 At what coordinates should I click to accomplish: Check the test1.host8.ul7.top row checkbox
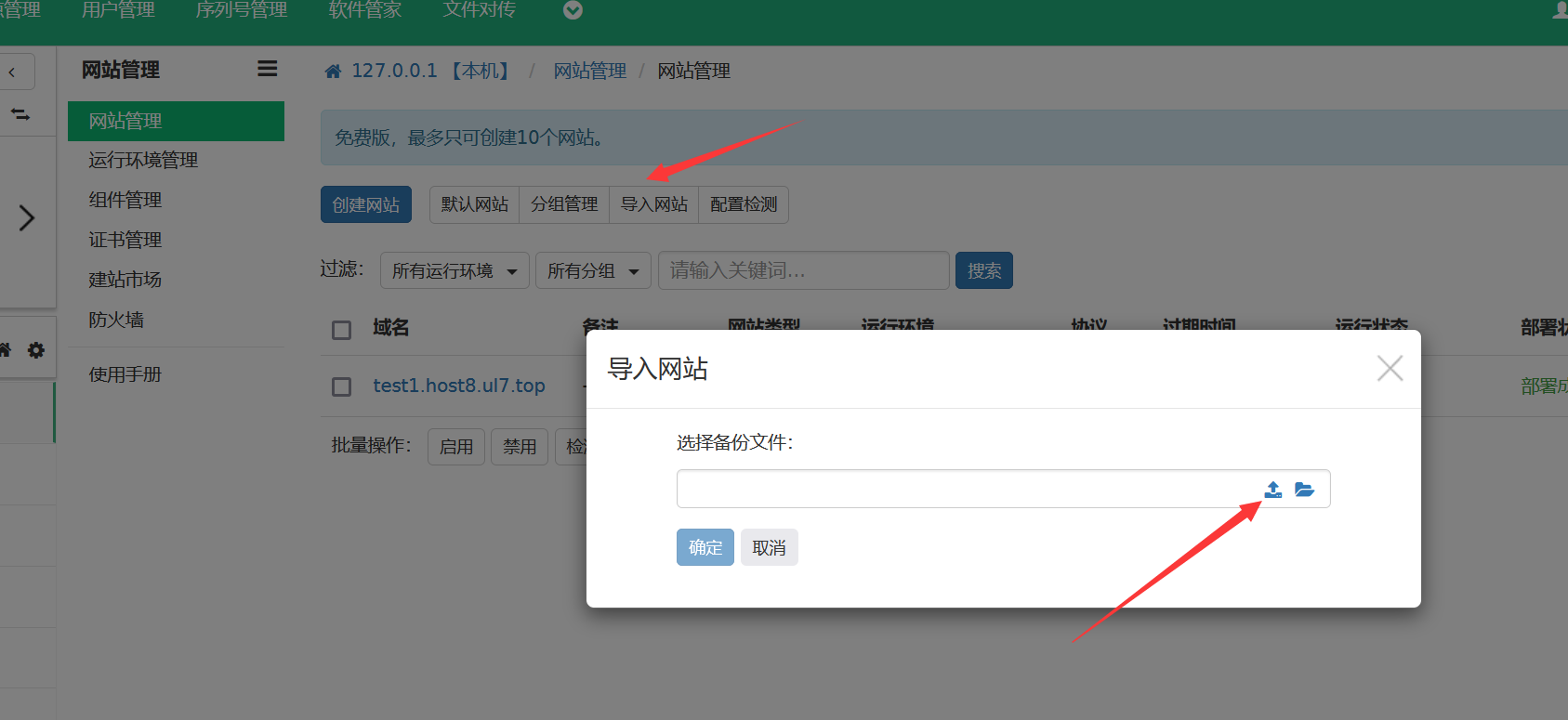click(x=342, y=386)
